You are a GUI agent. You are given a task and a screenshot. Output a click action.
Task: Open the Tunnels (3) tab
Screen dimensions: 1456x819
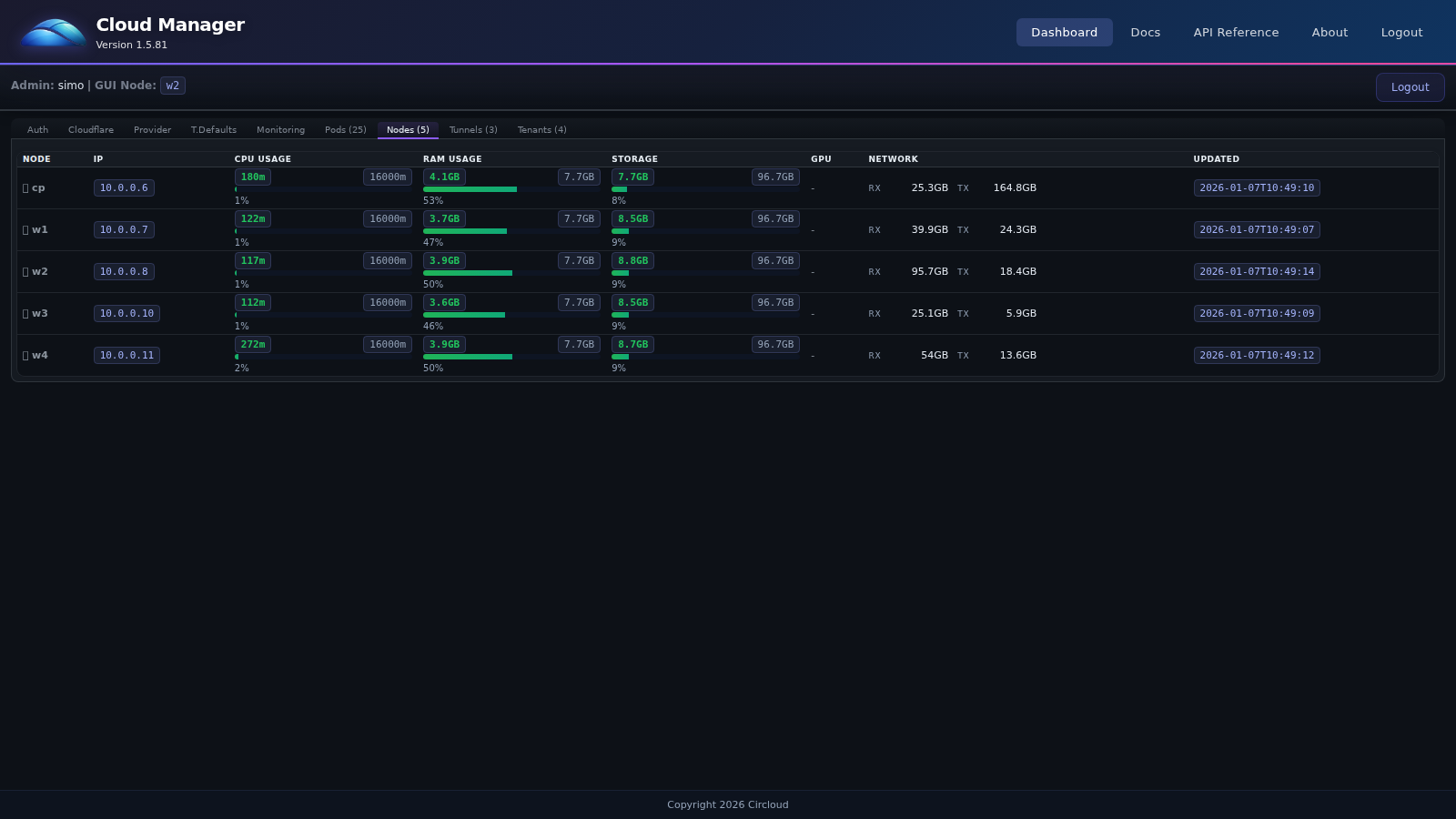pyautogui.click(x=473, y=129)
